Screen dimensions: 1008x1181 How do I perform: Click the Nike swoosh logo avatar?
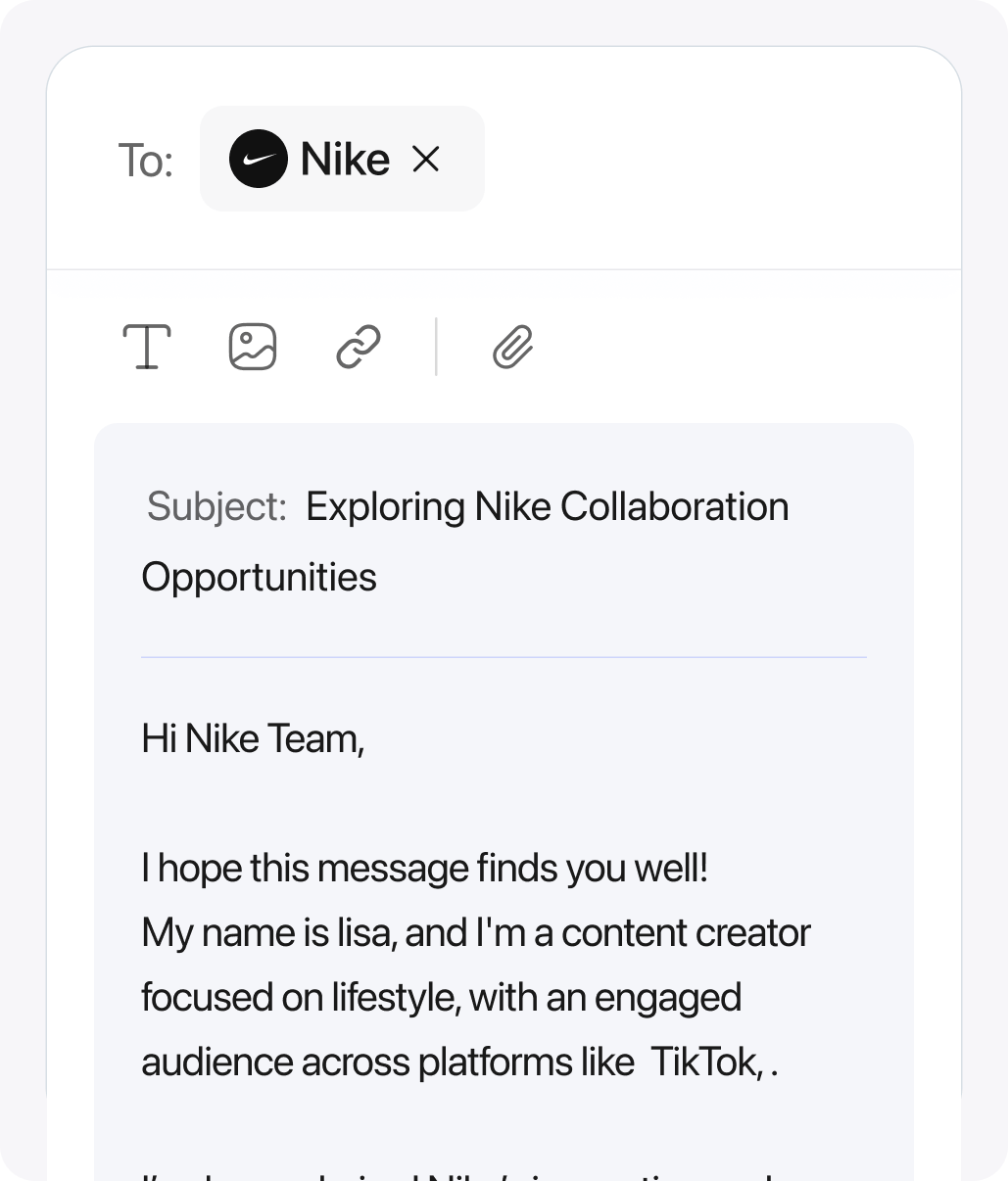click(x=259, y=159)
